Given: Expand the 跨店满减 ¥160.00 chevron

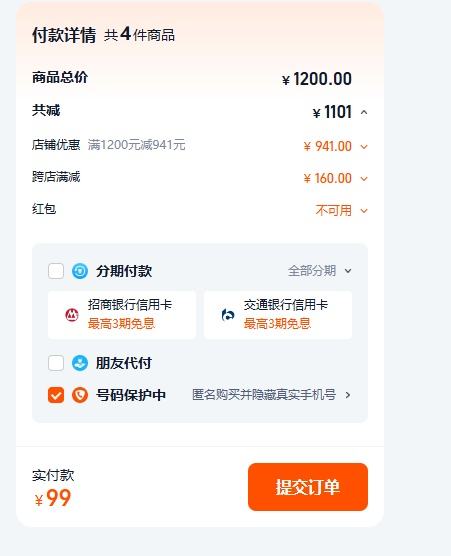Looking at the screenshot, I should pyautogui.click(x=364, y=178).
